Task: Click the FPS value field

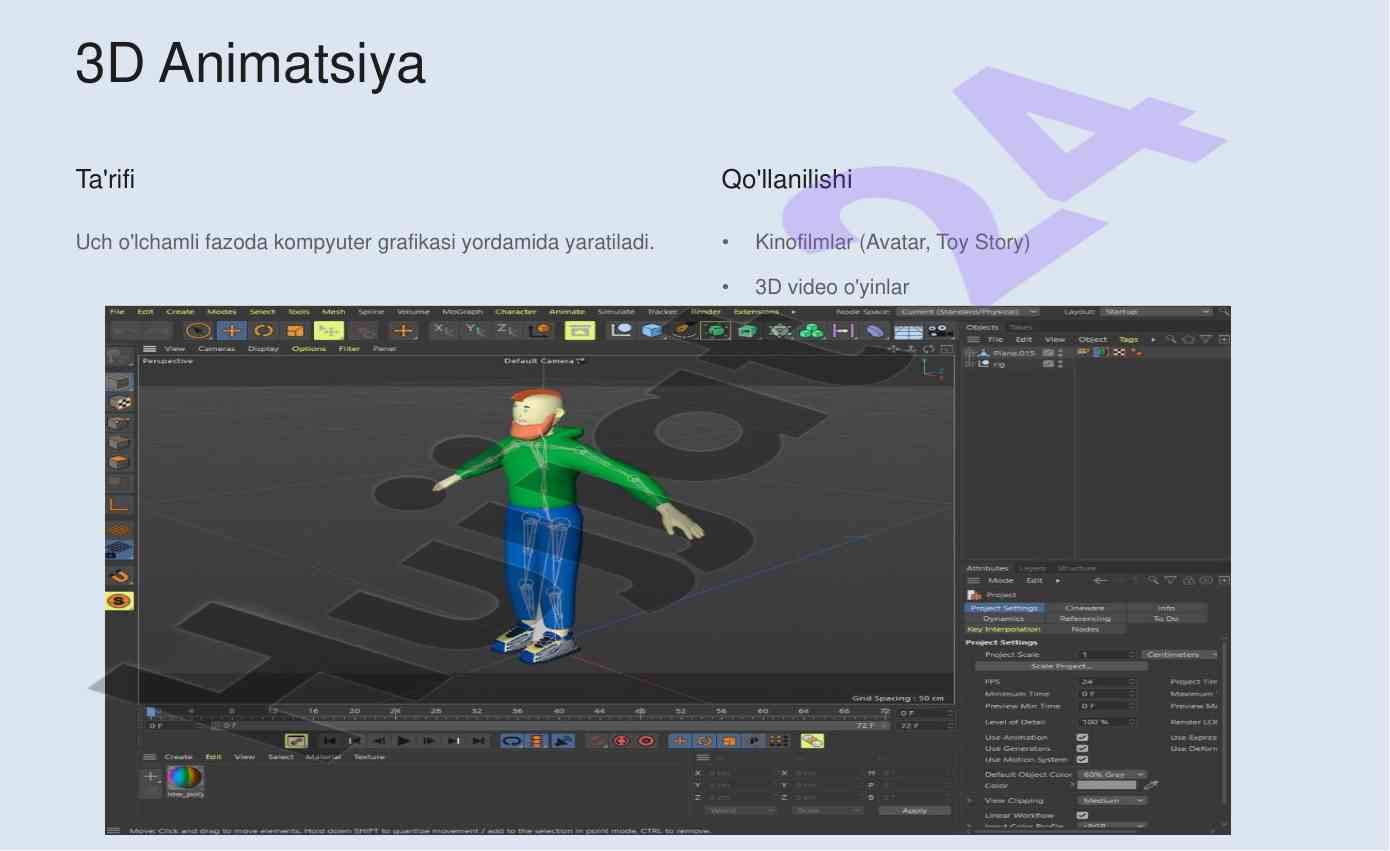Action: (1106, 682)
